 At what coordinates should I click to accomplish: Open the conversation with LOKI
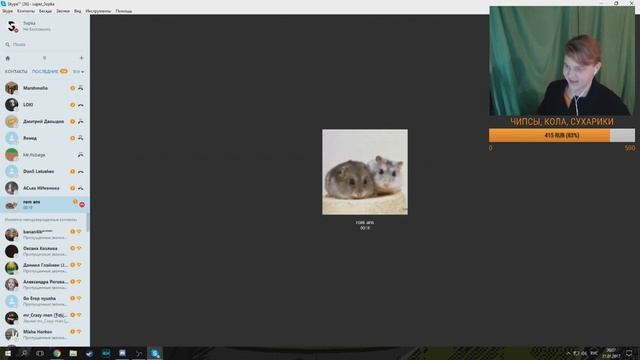[45, 105]
